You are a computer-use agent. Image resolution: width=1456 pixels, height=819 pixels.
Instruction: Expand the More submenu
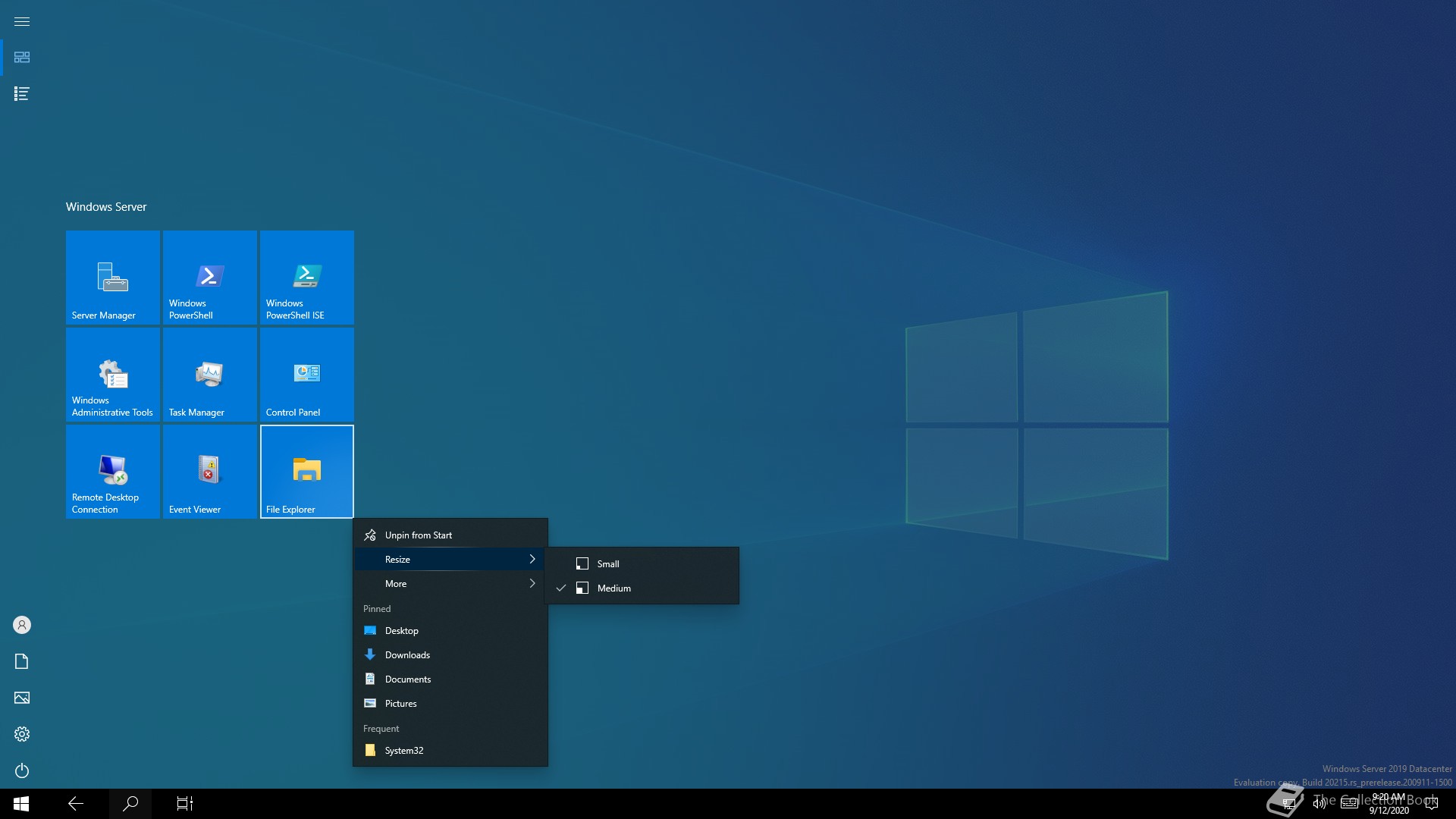(450, 584)
